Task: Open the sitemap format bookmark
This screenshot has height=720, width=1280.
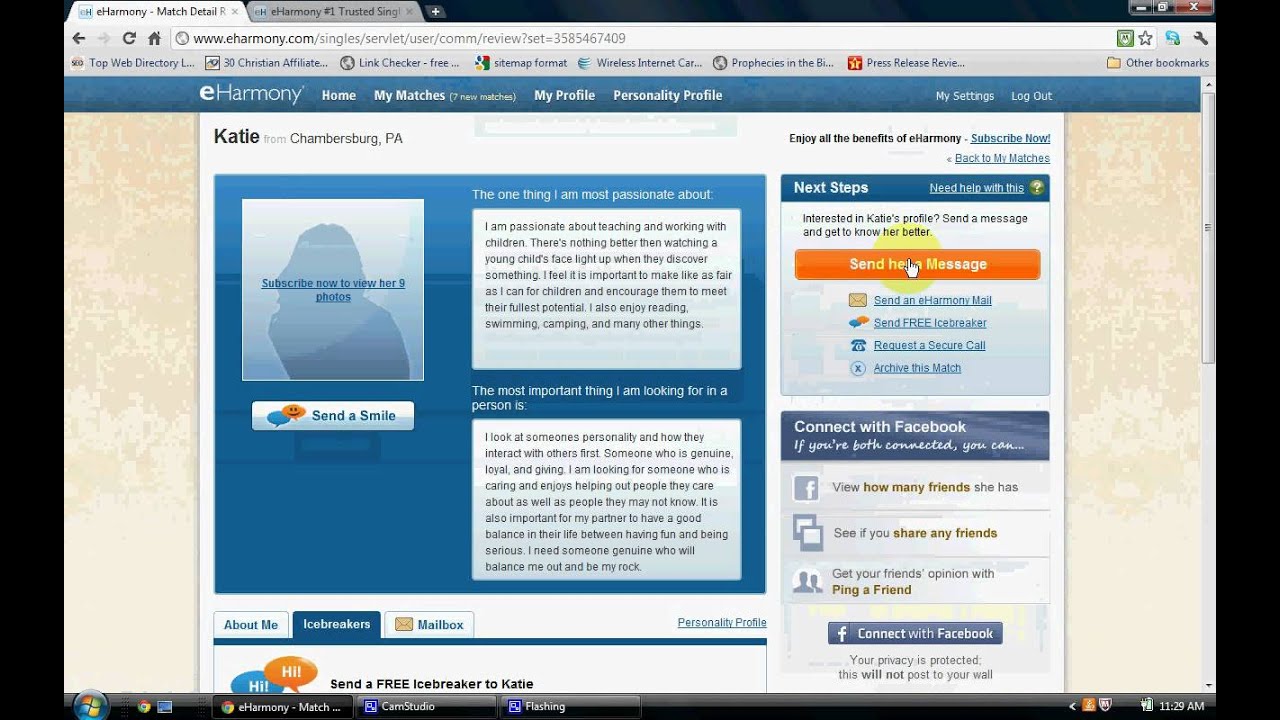Action: click(521, 62)
